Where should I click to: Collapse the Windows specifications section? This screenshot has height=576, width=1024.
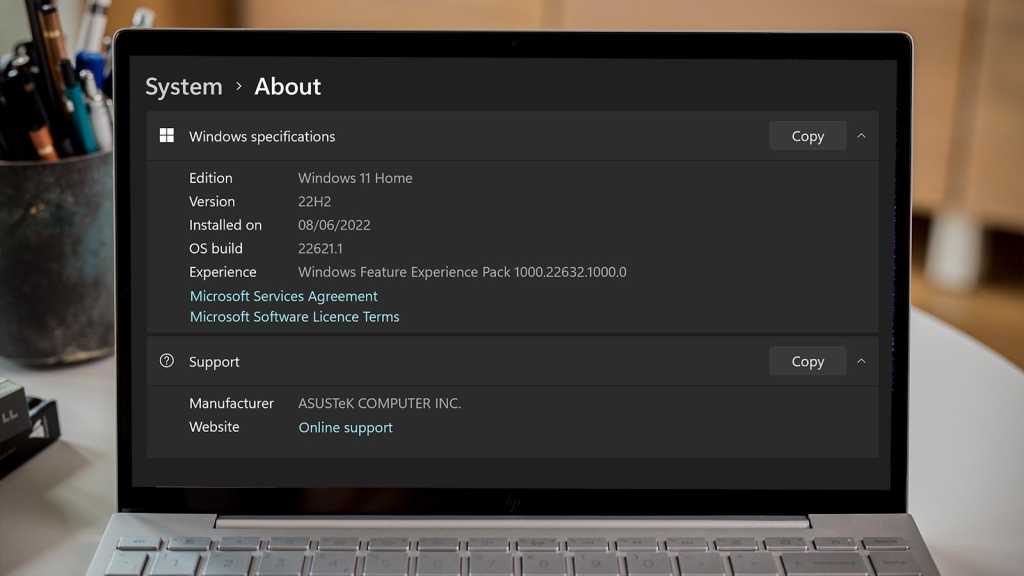coord(861,136)
